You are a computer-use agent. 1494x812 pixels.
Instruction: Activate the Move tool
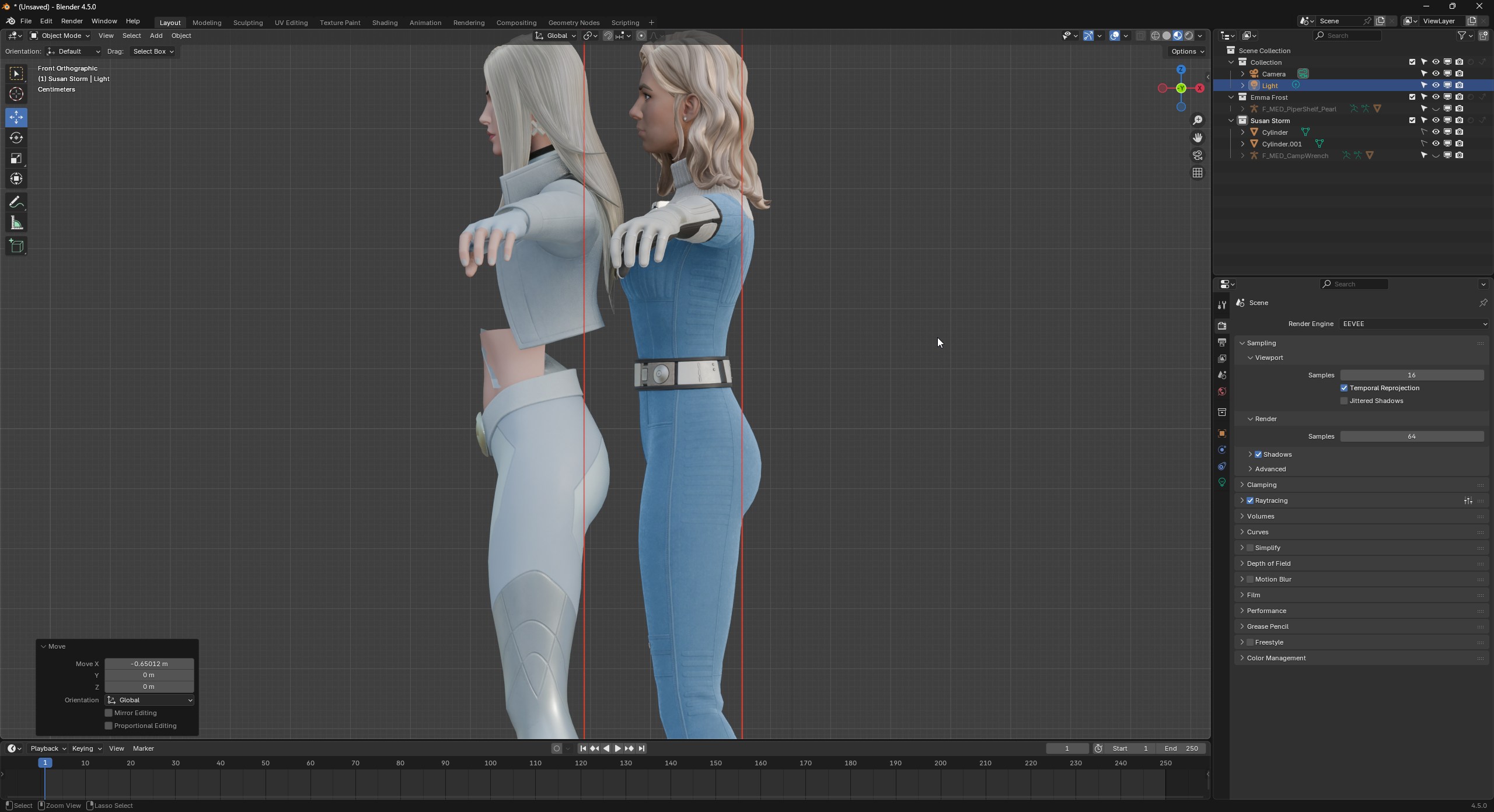click(x=16, y=117)
